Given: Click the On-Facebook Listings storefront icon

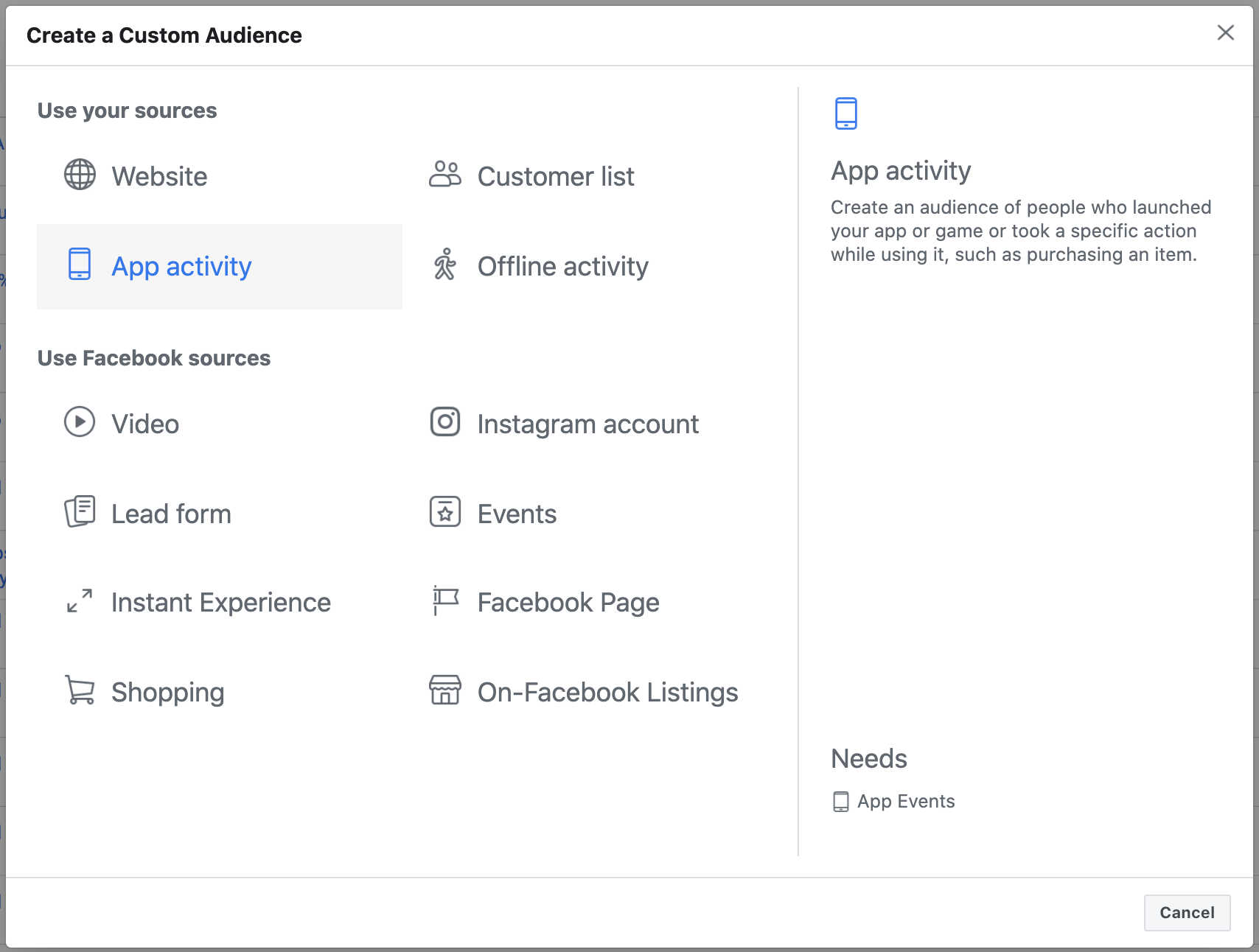Looking at the screenshot, I should (445, 690).
